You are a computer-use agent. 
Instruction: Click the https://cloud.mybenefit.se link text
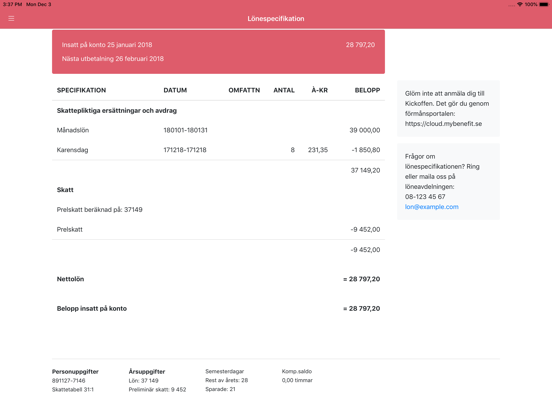(x=443, y=124)
